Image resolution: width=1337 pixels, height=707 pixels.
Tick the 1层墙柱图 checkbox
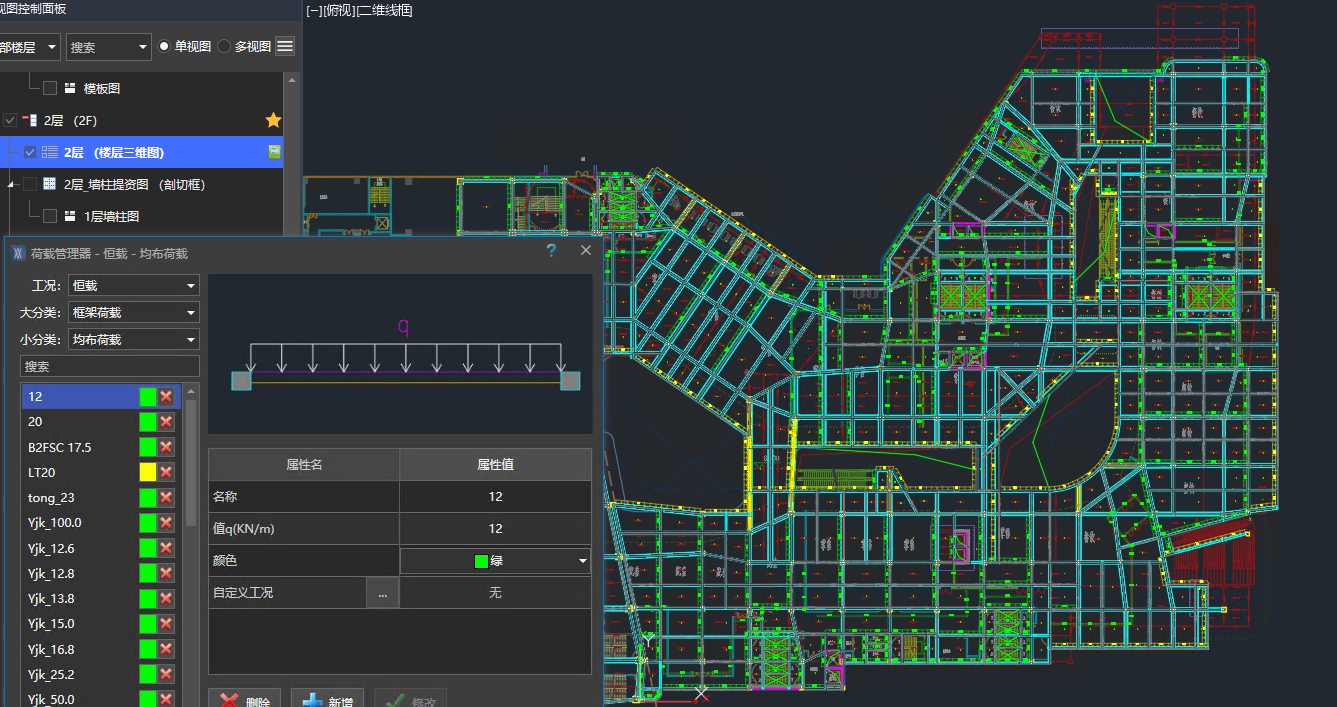(50, 216)
